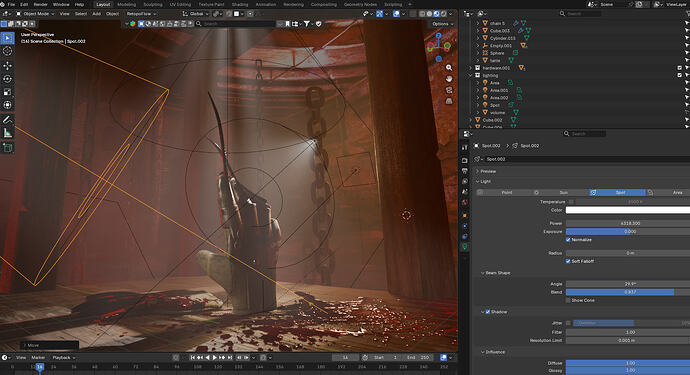Open the Object properties orange square tab
This screenshot has height=375, width=690.
pos(465,216)
